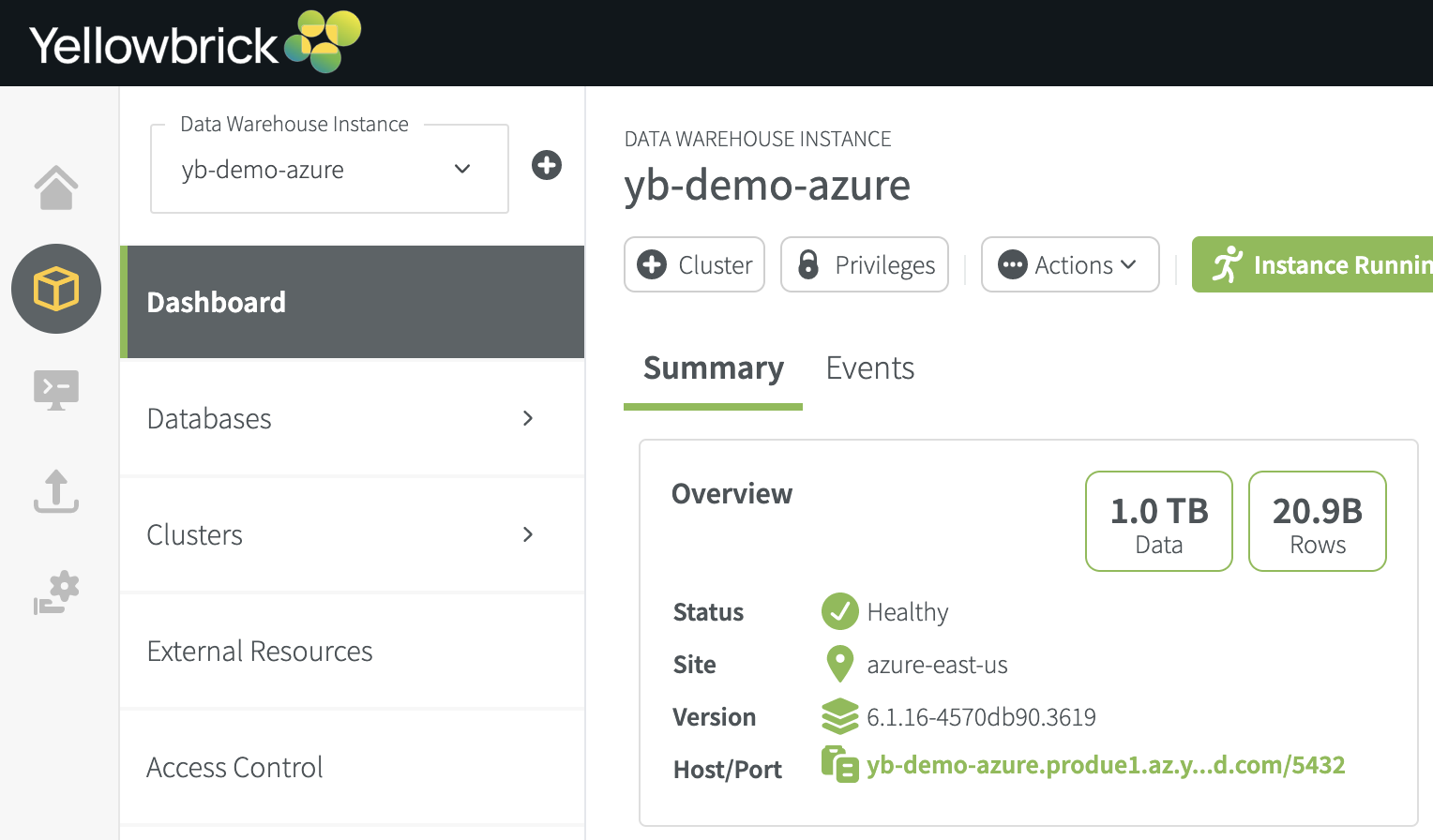Click the Yellowbrick logo

click(x=195, y=42)
